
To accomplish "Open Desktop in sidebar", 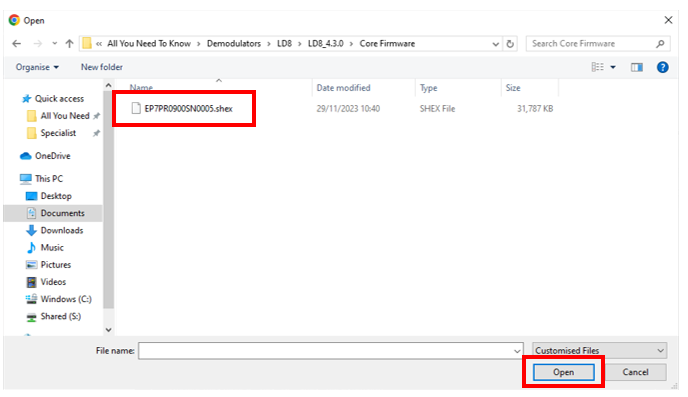I will 56,196.
